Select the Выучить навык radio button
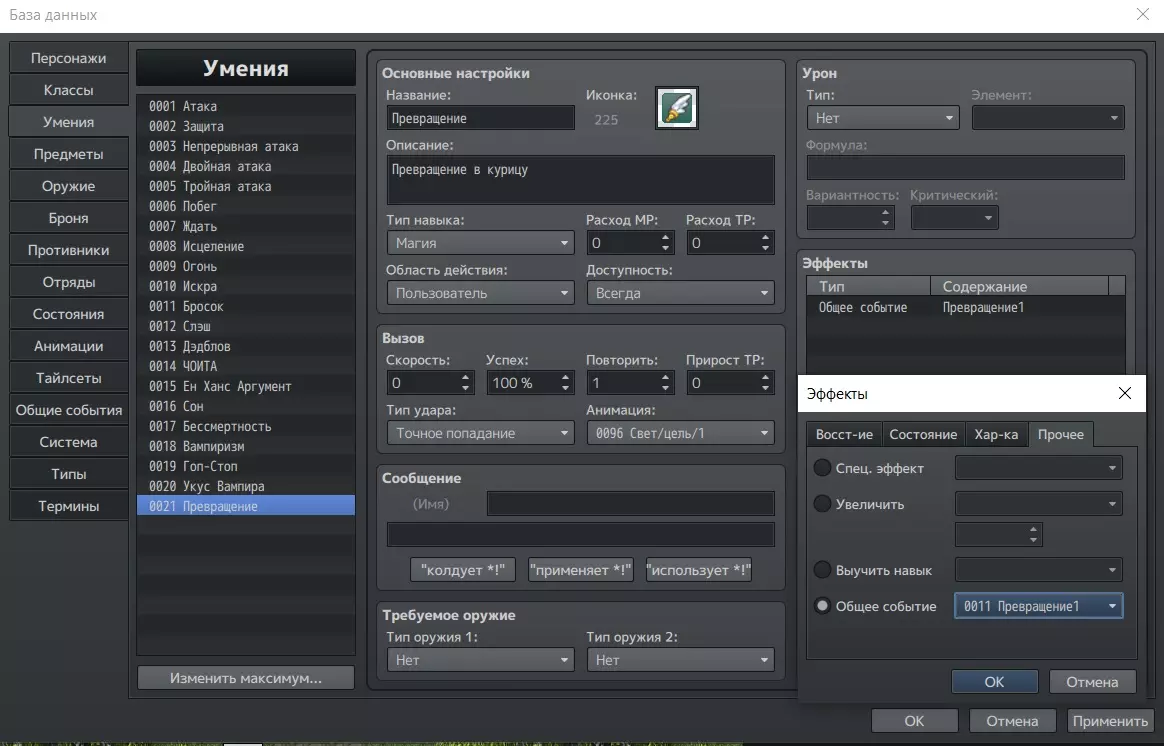The height and width of the screenshot is (746, 1164). pos(822,569)
